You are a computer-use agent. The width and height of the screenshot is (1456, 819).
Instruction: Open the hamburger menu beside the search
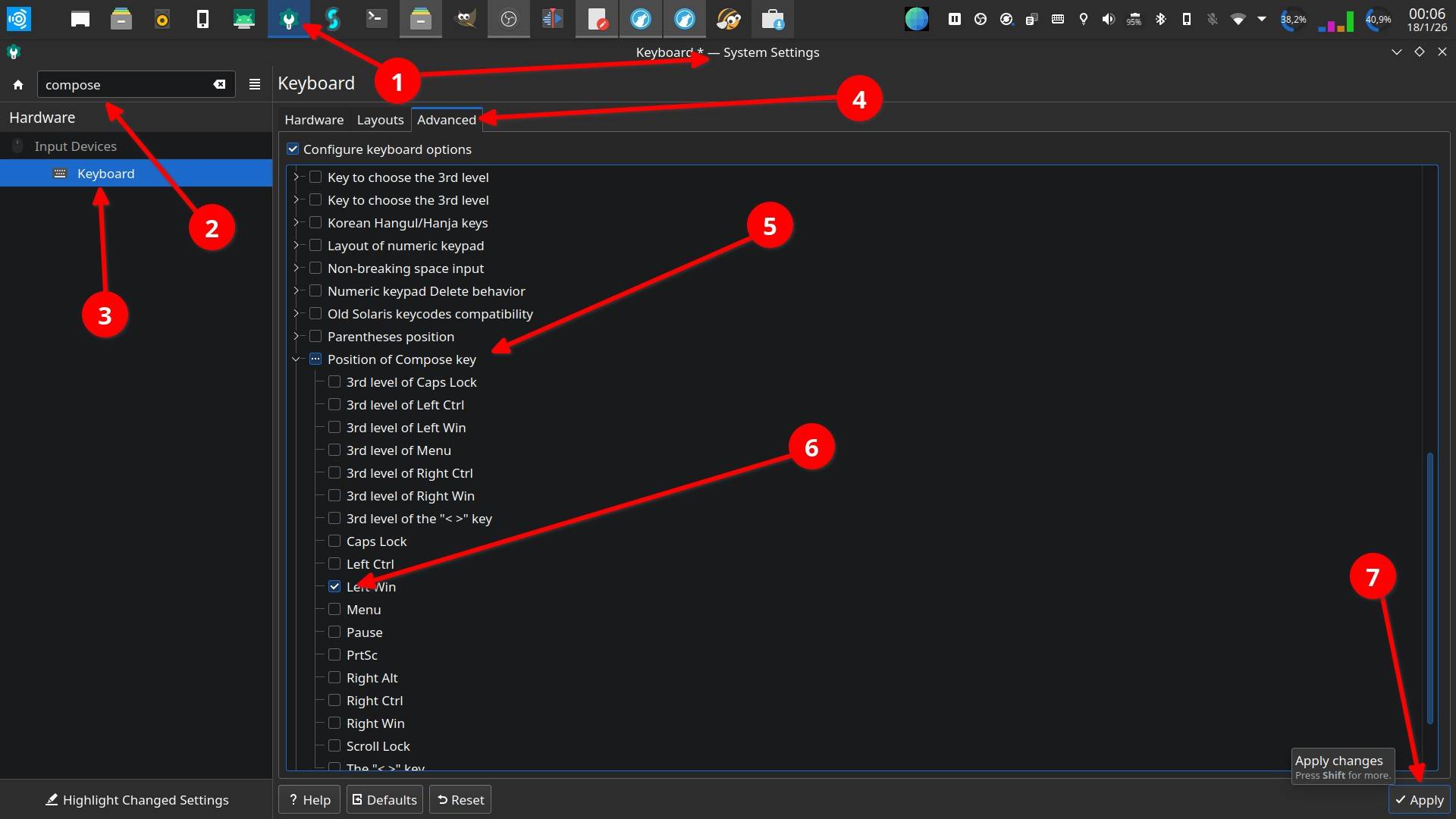click(x=255, y=84)
